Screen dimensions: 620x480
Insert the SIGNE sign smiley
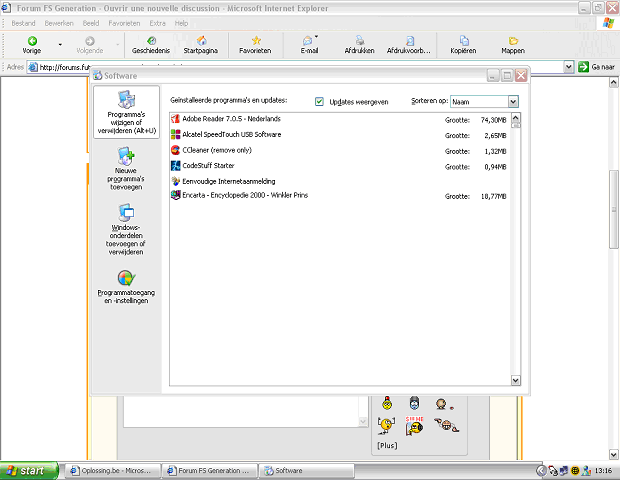414,425
